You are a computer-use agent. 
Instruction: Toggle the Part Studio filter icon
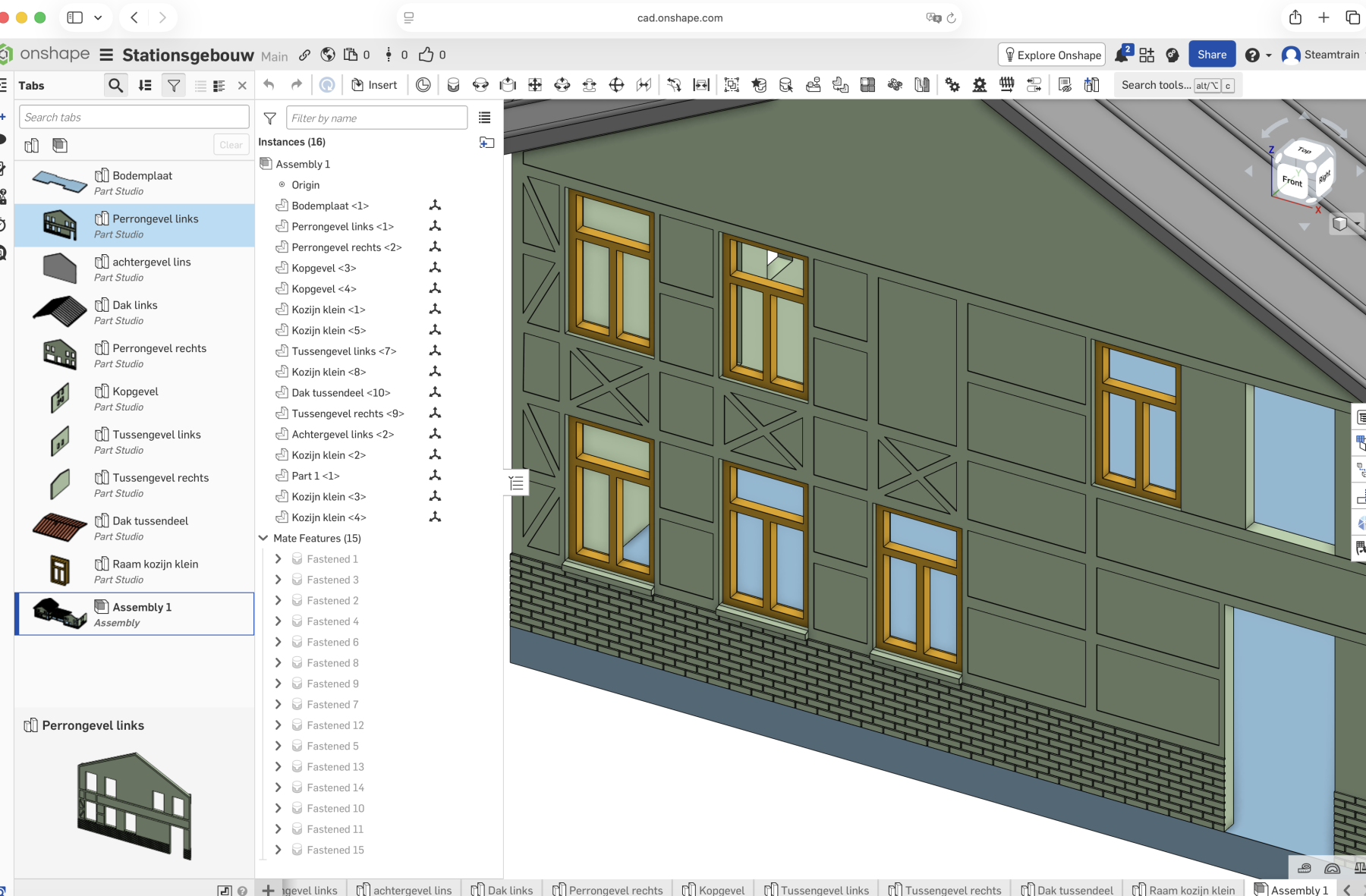pos(32,145)
